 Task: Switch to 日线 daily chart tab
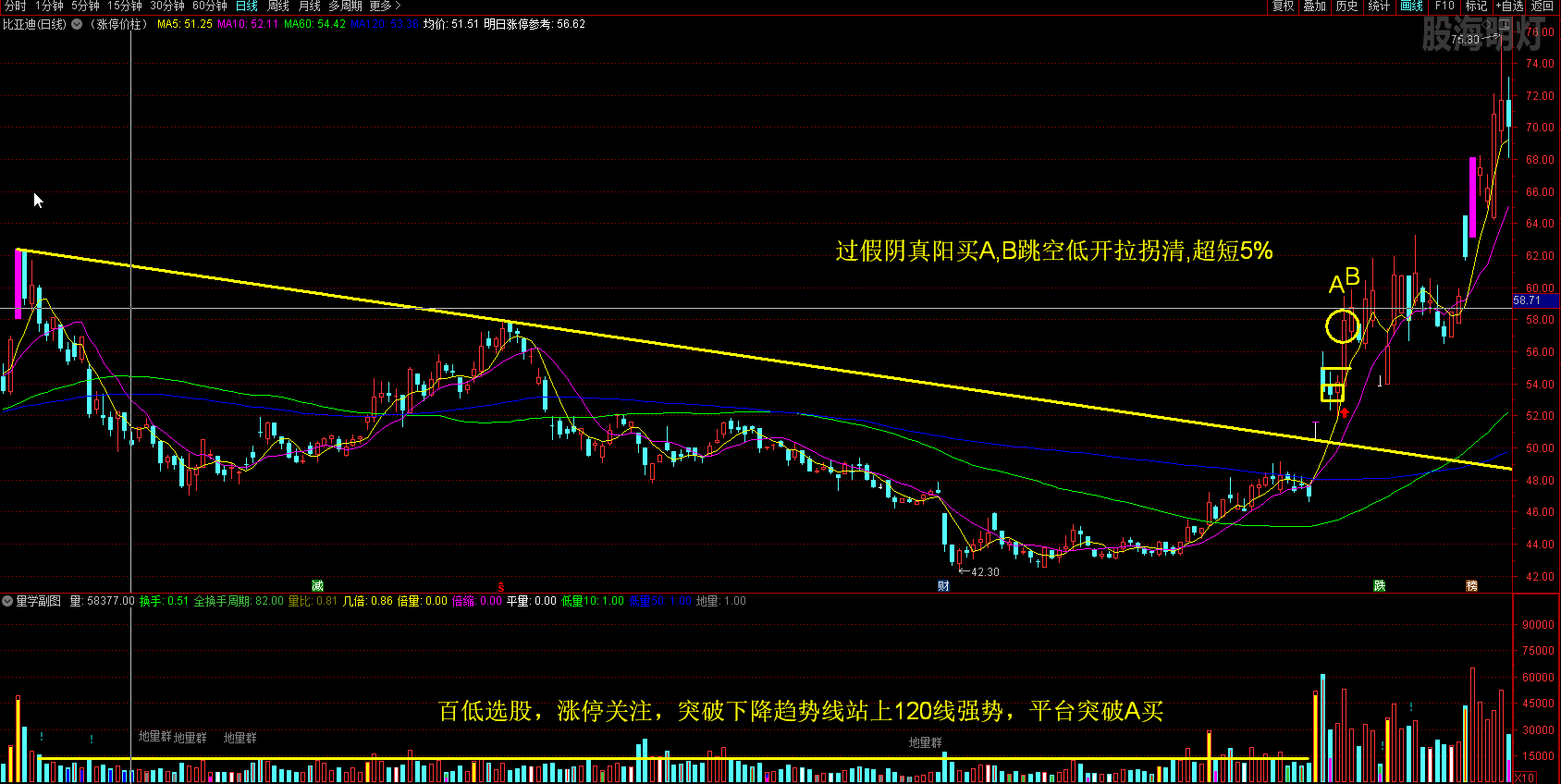pyautogui.click(x=247, y=6)
